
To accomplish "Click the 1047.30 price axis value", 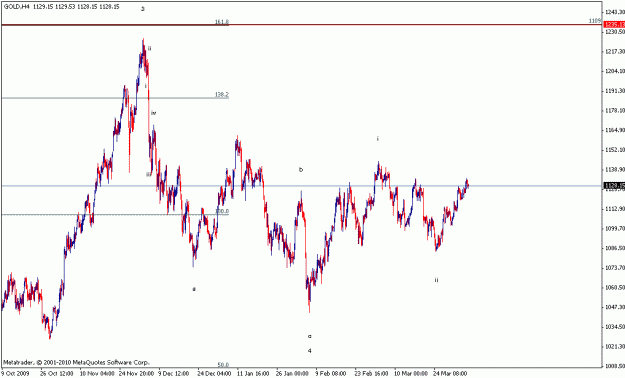I will [615, 307].
